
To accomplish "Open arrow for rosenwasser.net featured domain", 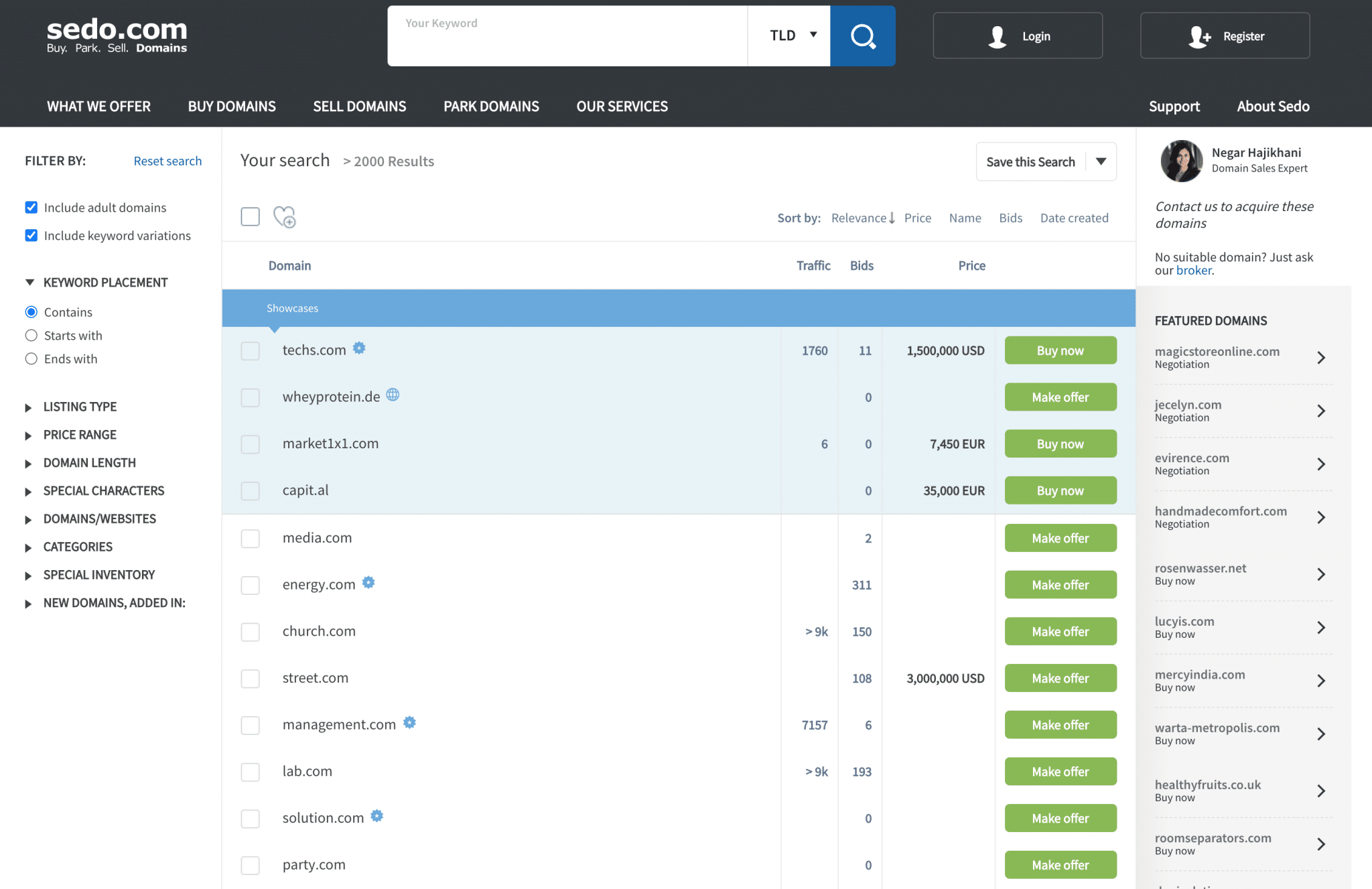I will [x=1320, y=574].
